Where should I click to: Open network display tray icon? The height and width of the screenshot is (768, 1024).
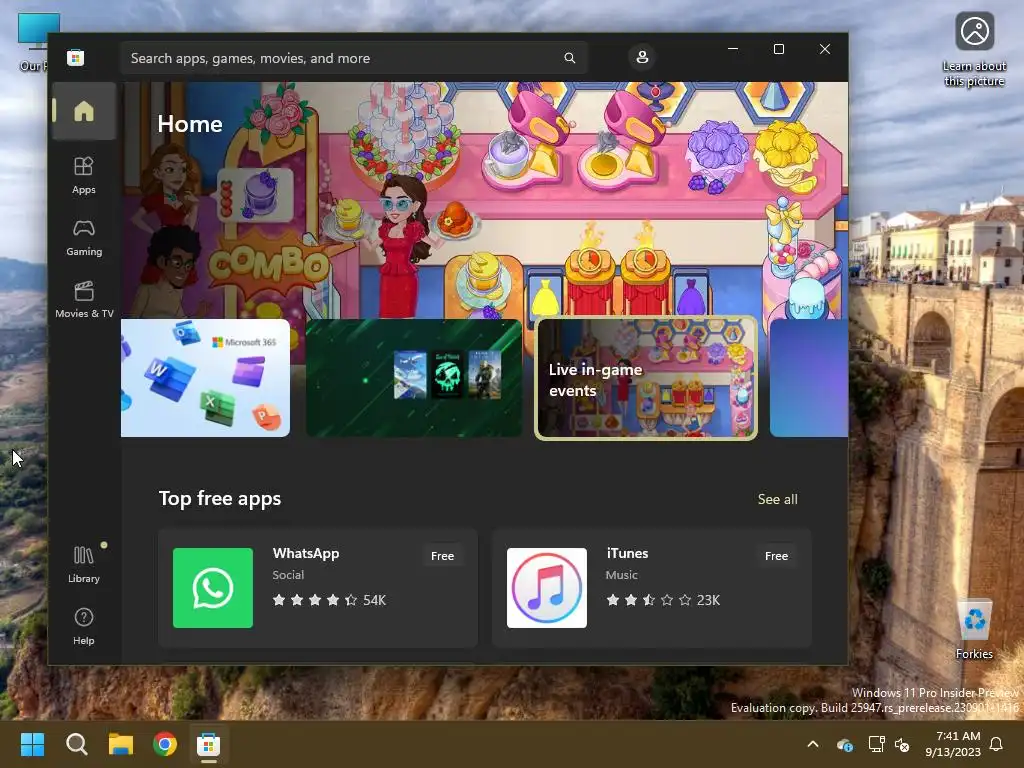point(876,744)
